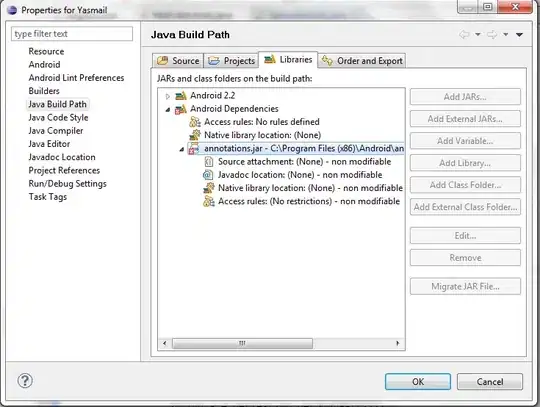
Task: Click the back navigation arrow icon
Action: click(464, 34)
